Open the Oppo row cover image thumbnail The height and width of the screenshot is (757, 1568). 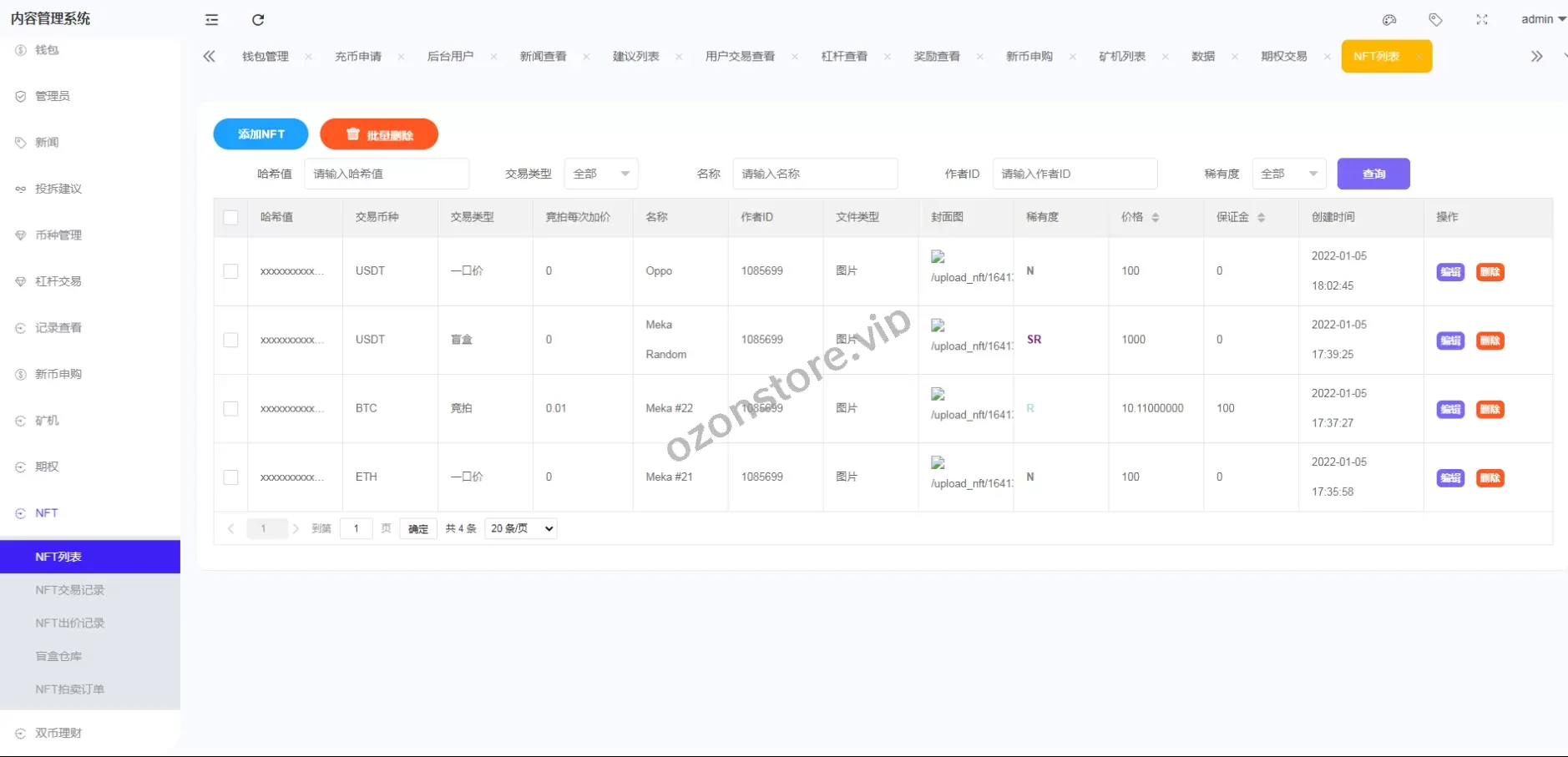click(938, 257)
